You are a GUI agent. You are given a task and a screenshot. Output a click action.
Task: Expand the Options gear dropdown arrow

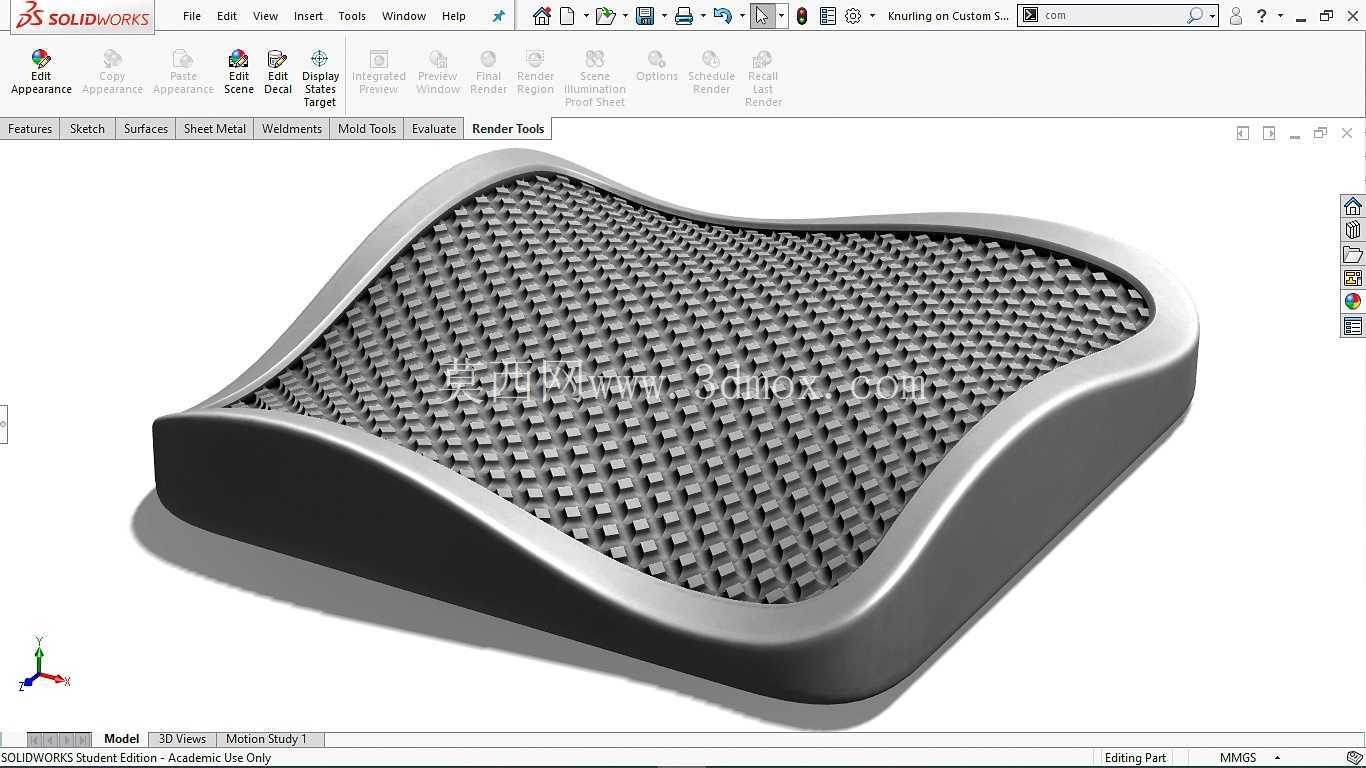[872, 16]
